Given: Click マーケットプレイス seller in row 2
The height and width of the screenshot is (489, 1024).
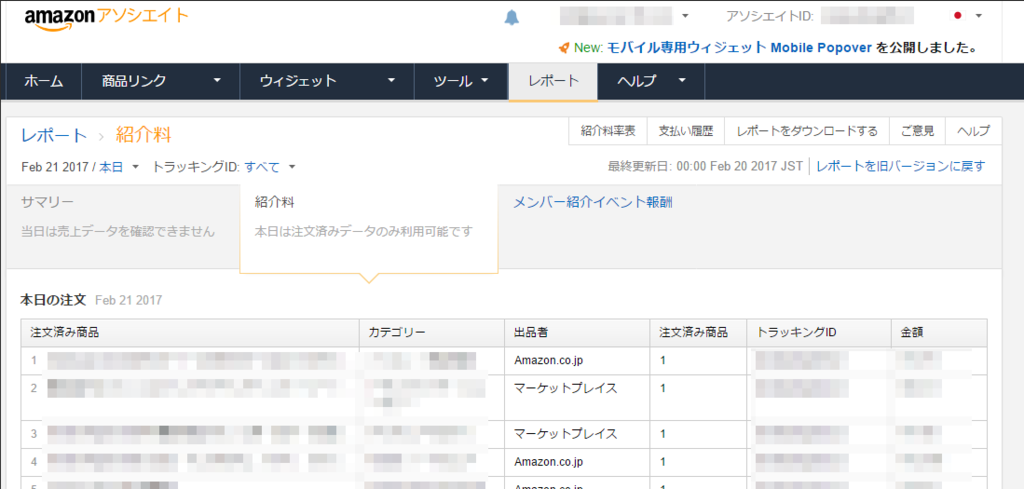Looking at the screenshot, I should click(x=566, y=388).
